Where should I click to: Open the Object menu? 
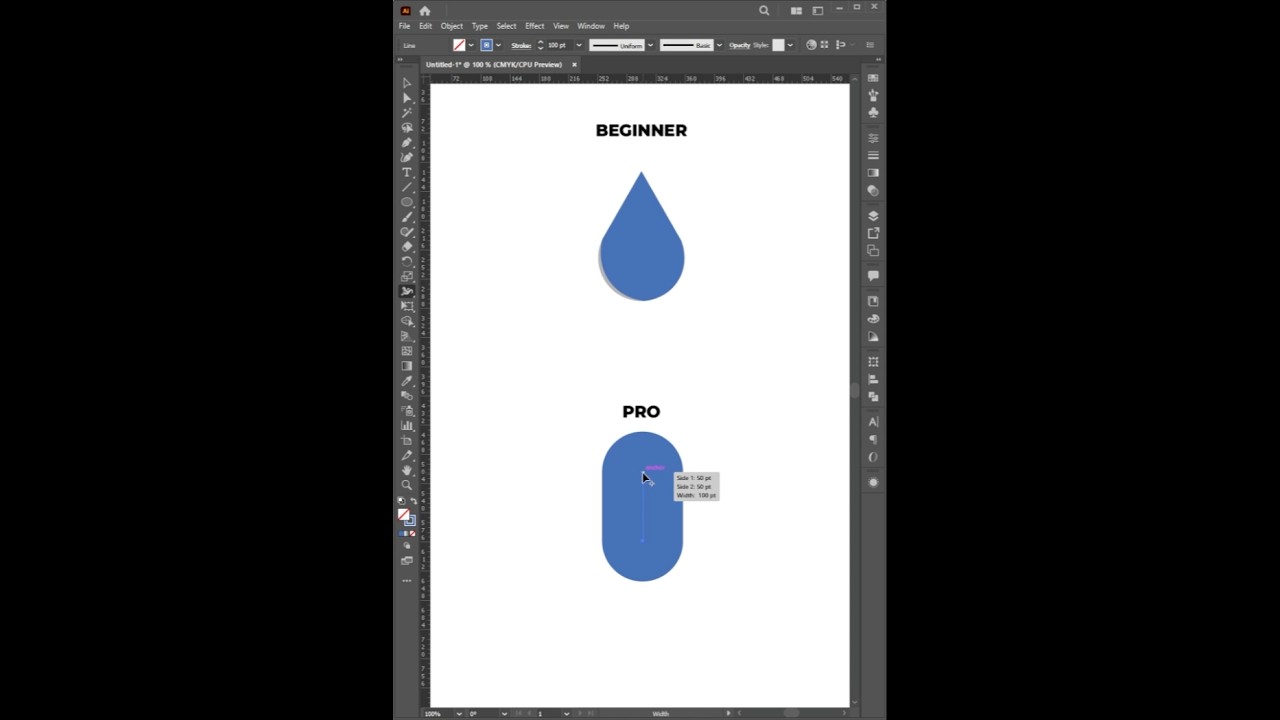pos(452,26)
